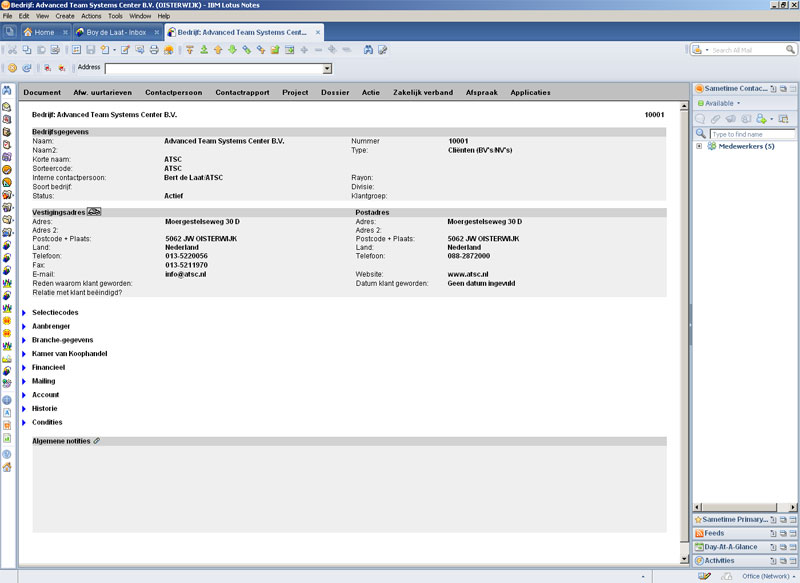This screenshot has width=800, height=583.
Task: Click the Zakelijk verband action button
Action: coord(423,92)
